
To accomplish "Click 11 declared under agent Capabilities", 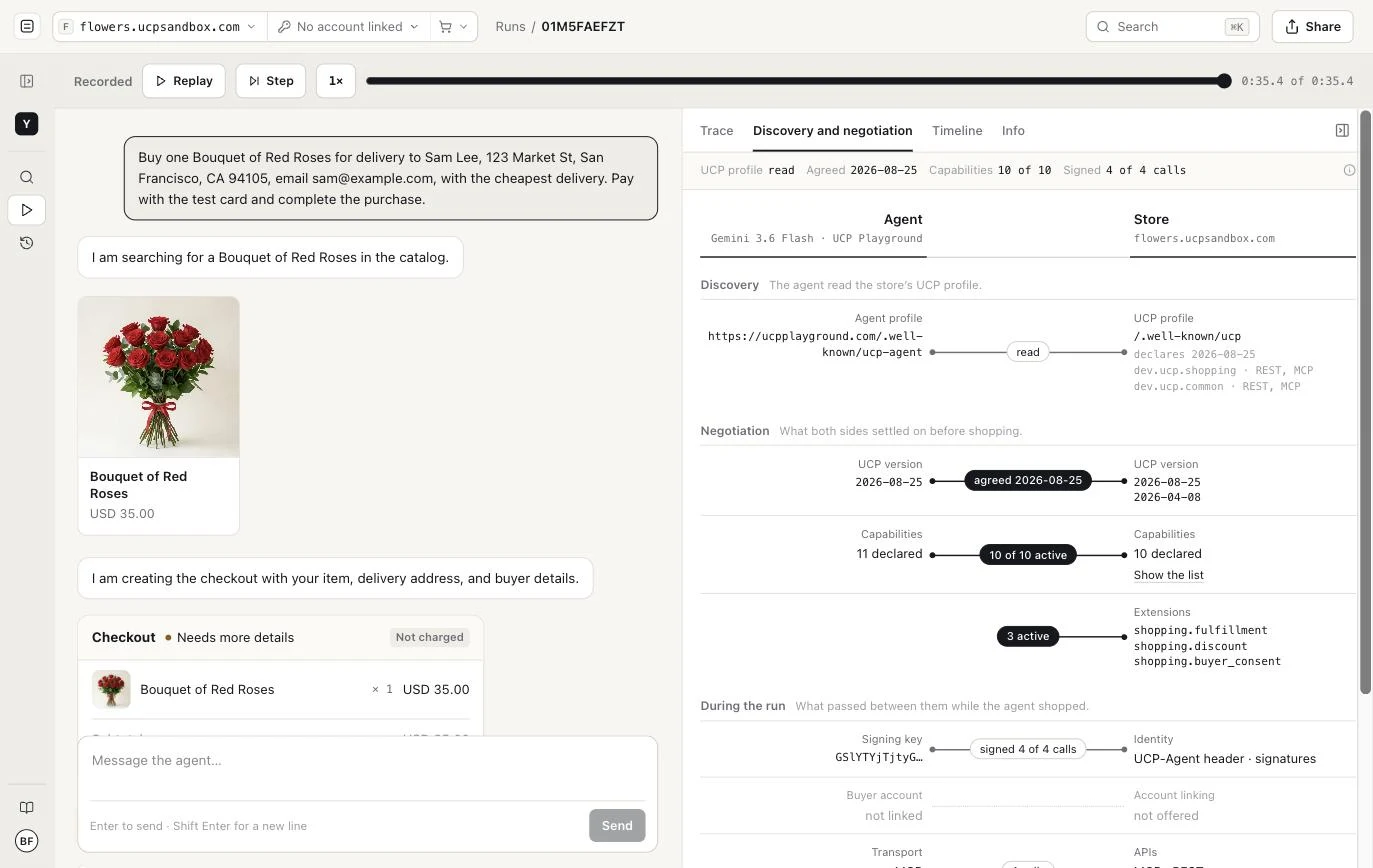I will click(889, 554).
